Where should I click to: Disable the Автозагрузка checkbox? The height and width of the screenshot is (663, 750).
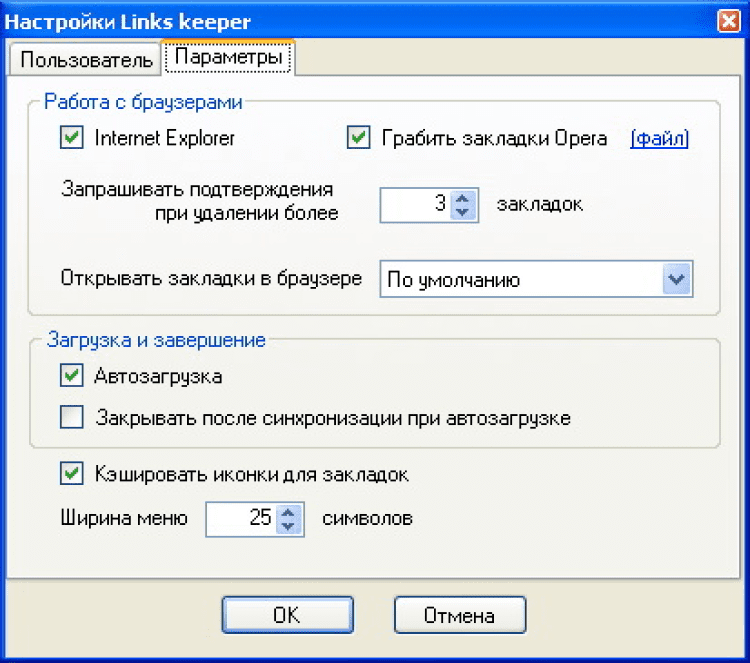71,377
